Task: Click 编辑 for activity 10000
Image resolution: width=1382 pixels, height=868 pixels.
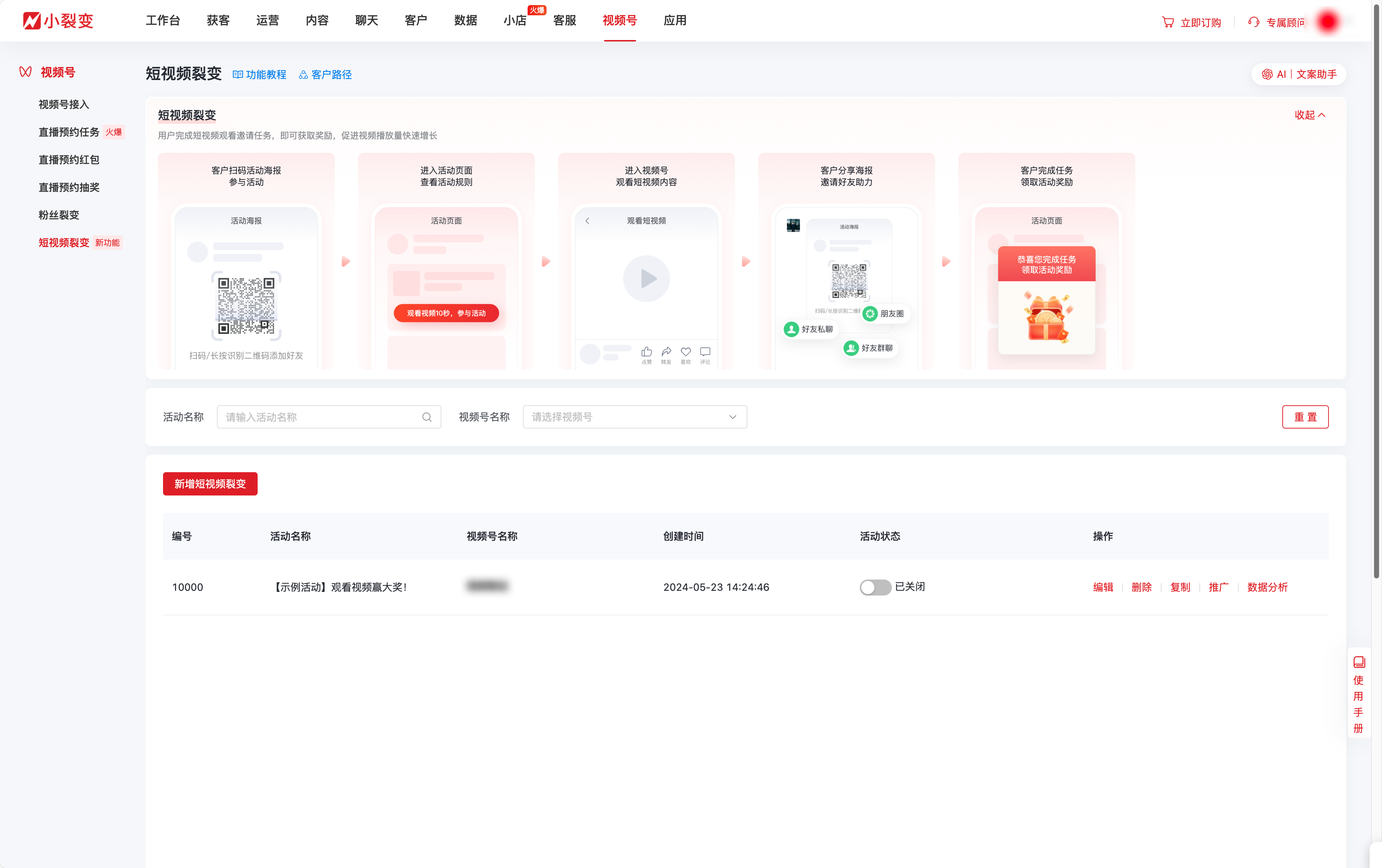Action: pyautogui.click(x=1103, y=587)
